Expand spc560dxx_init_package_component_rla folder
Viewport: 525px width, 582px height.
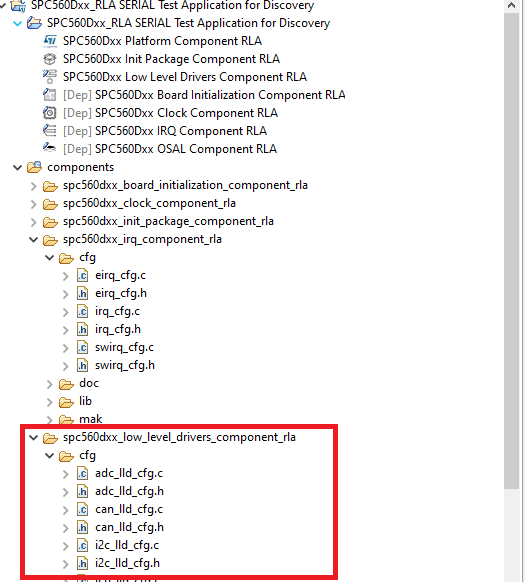pos(33,222)
